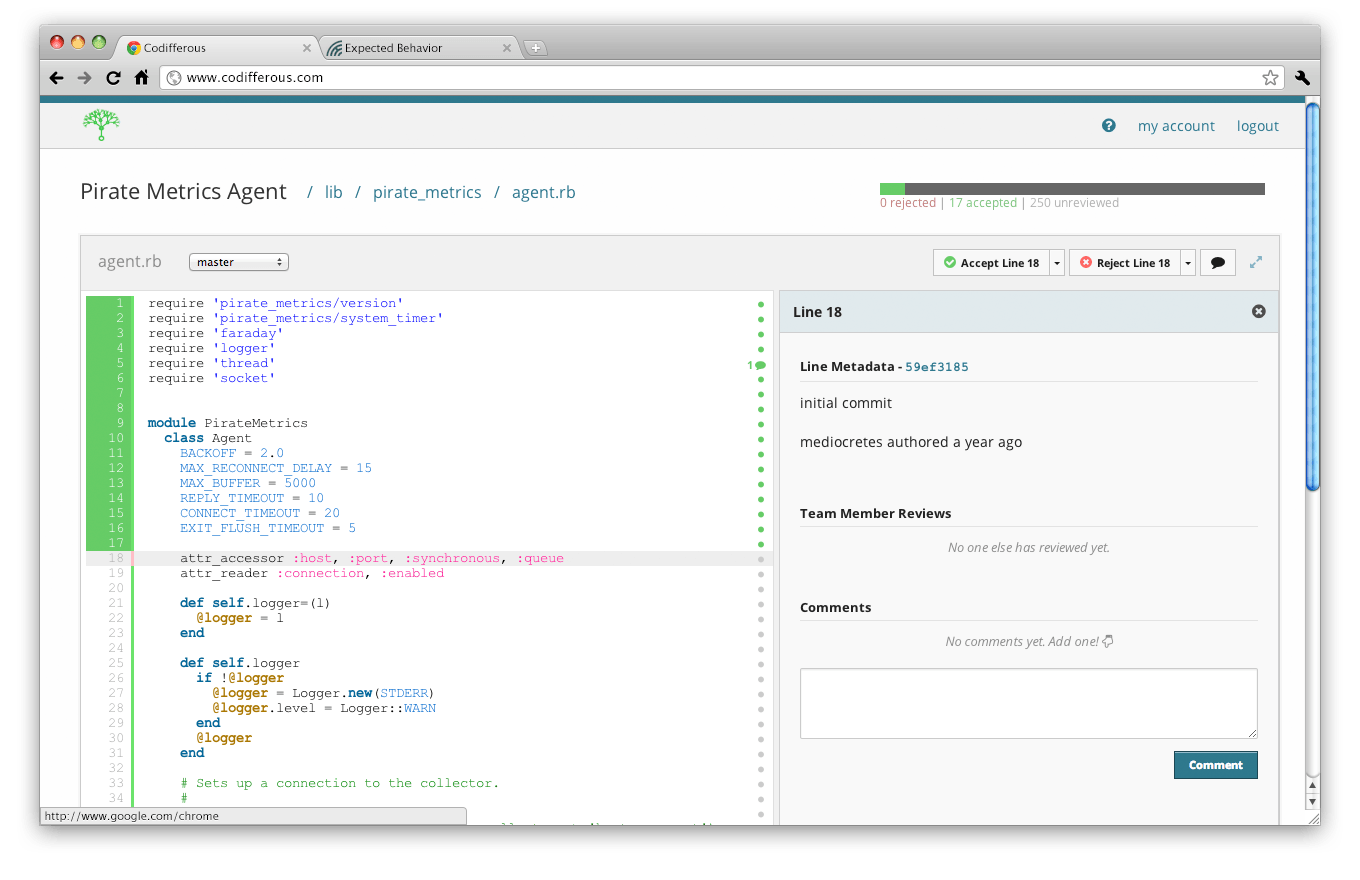1360x880 pixels.
Task: Click the 'require 'faraday'' line
Action: click(x=216, y=333)
